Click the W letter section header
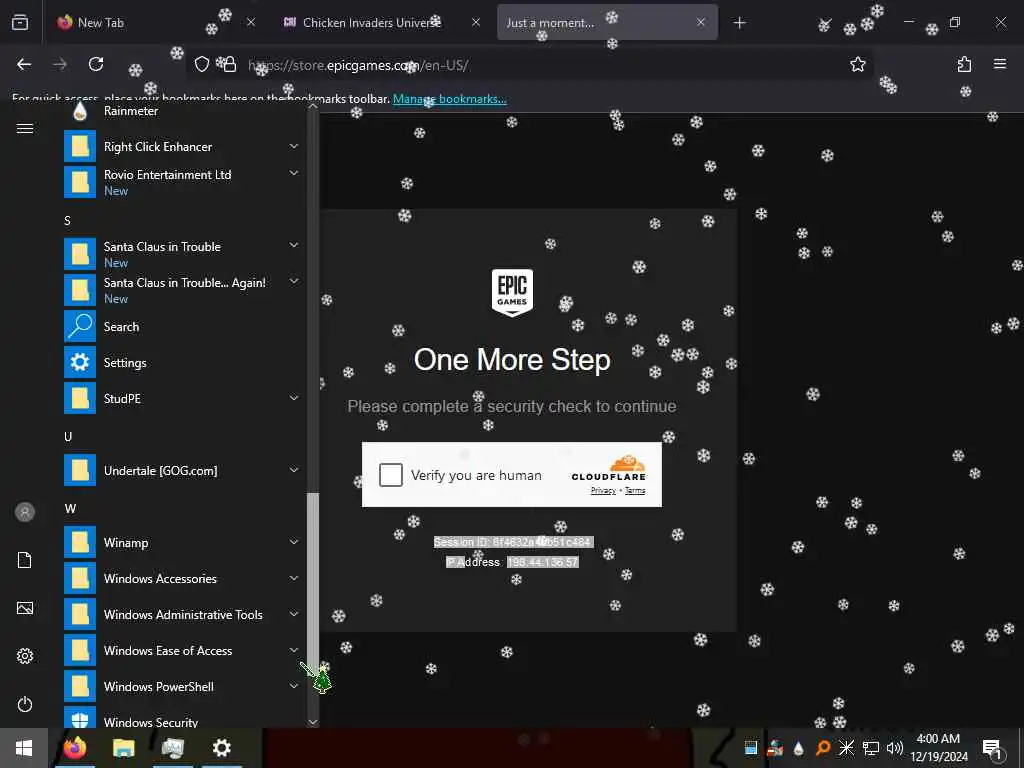 click(x=70, y=509)
